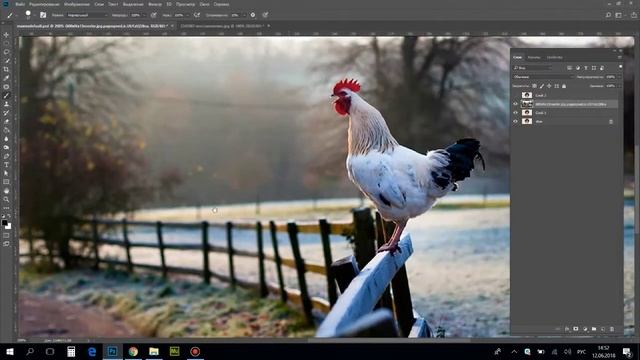Show the hidden top Слой 2 layer
640x360 pixels.
[516, 95]
